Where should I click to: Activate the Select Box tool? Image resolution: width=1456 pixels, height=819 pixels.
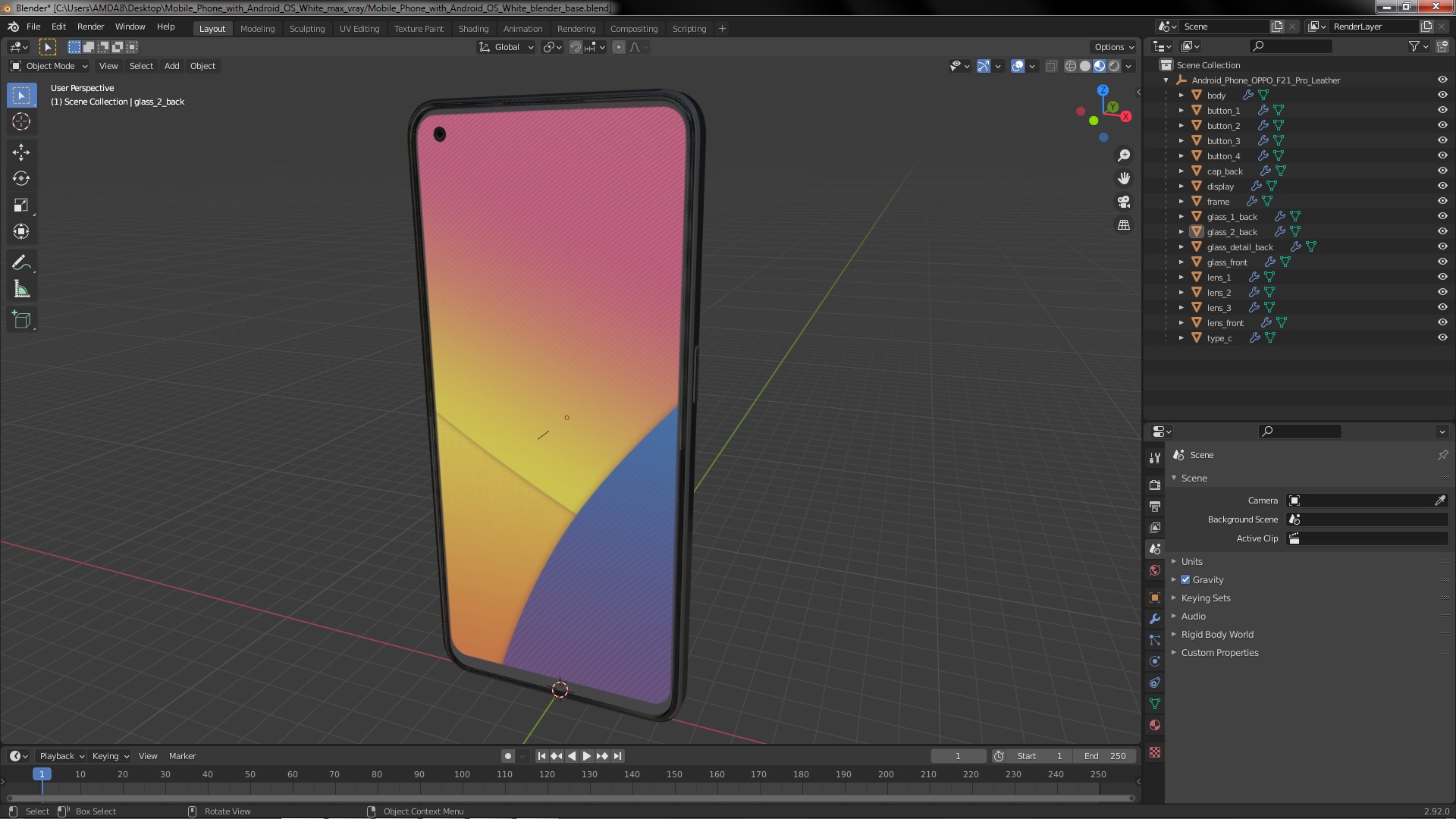point(21,95)
